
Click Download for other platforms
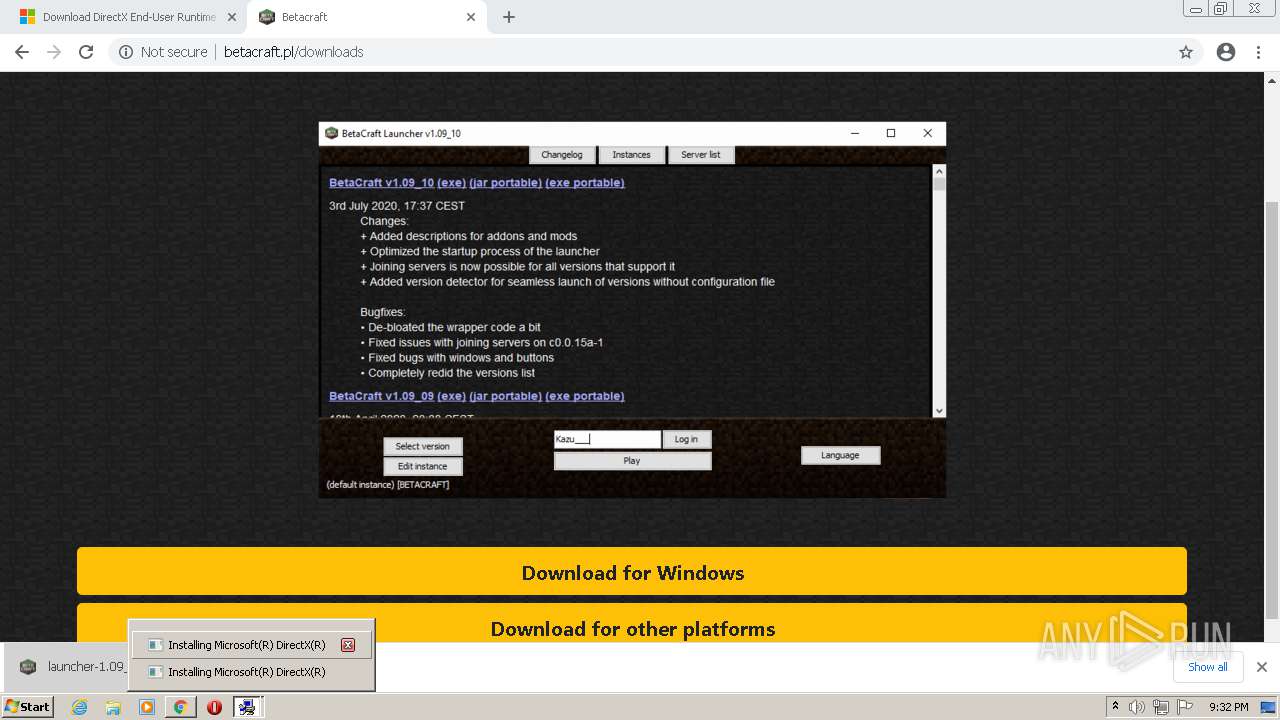(632, 623)
